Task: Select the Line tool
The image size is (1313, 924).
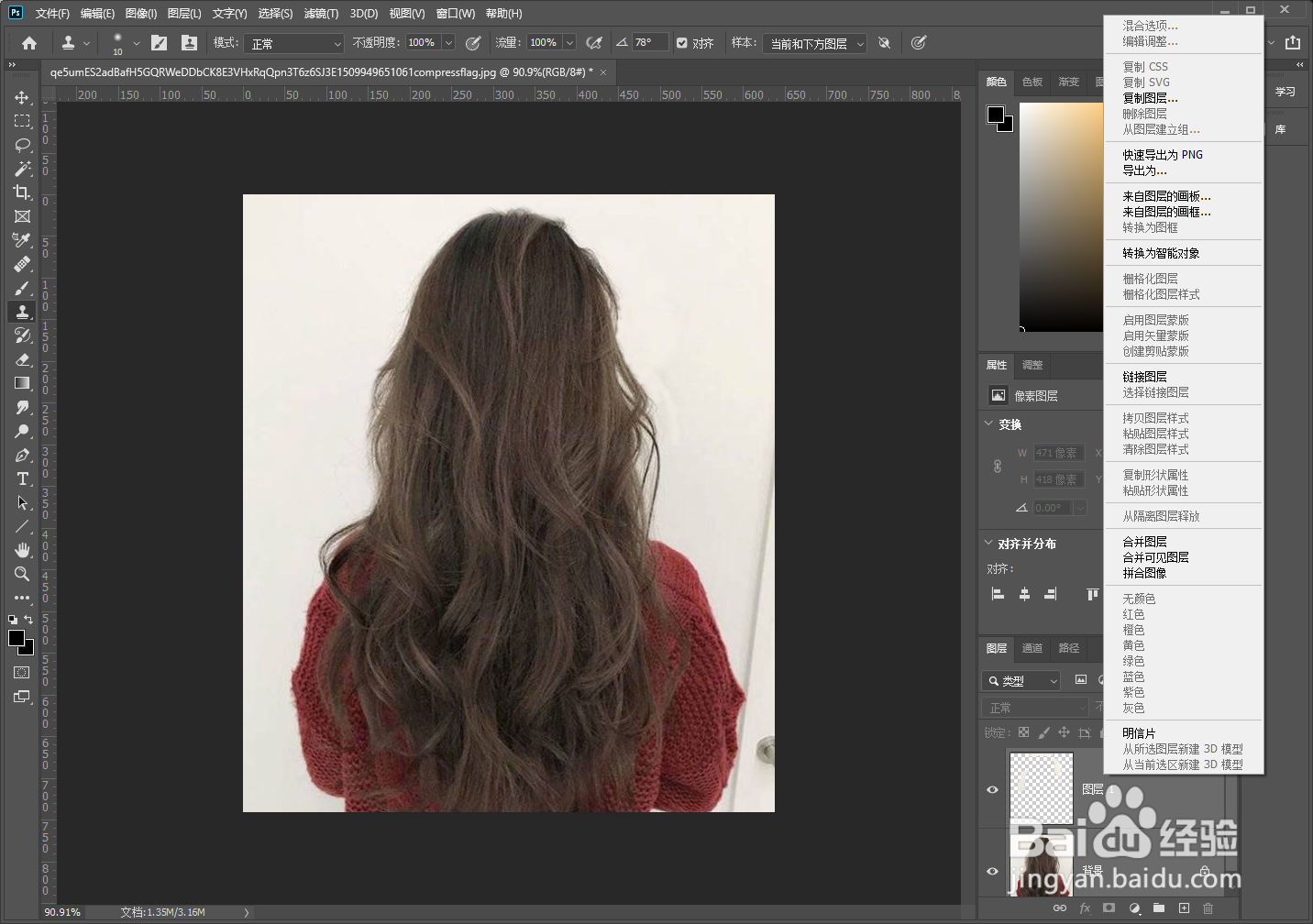Action: coord(22,526)
